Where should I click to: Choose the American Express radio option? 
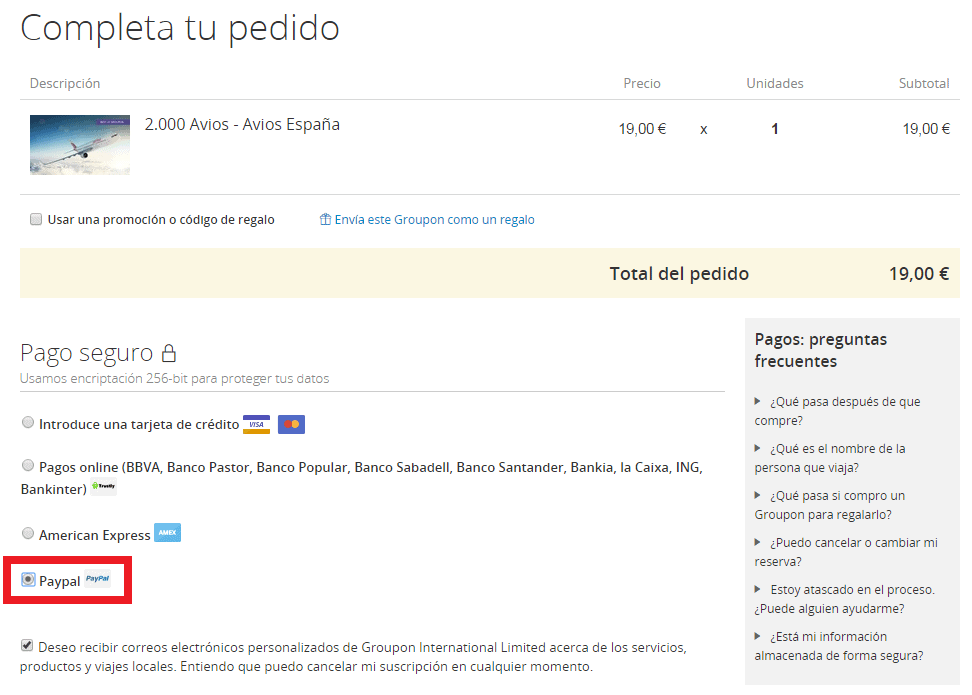coord(28,533)
